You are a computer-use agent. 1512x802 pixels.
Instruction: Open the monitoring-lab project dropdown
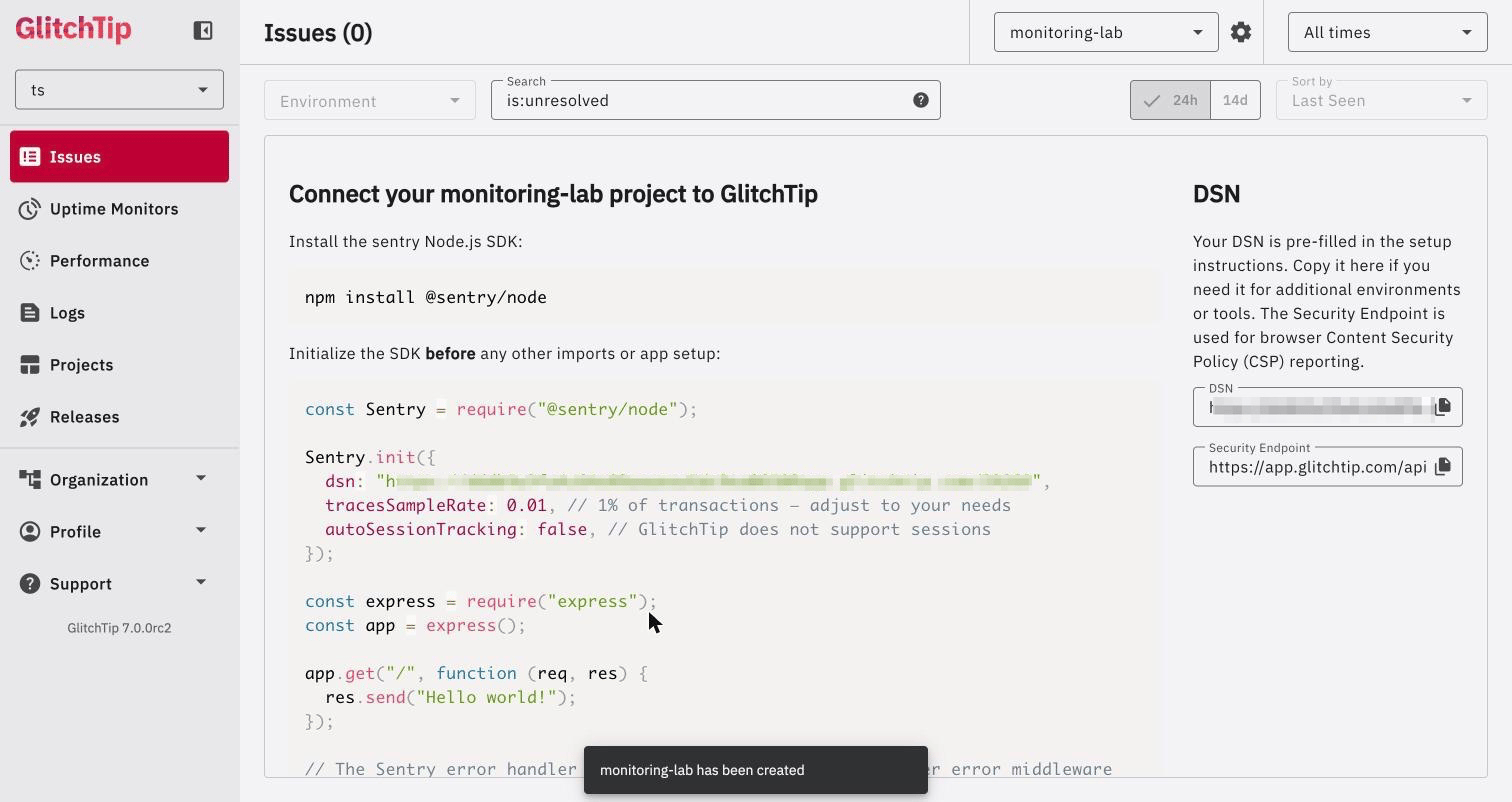tap(1106, 32)
